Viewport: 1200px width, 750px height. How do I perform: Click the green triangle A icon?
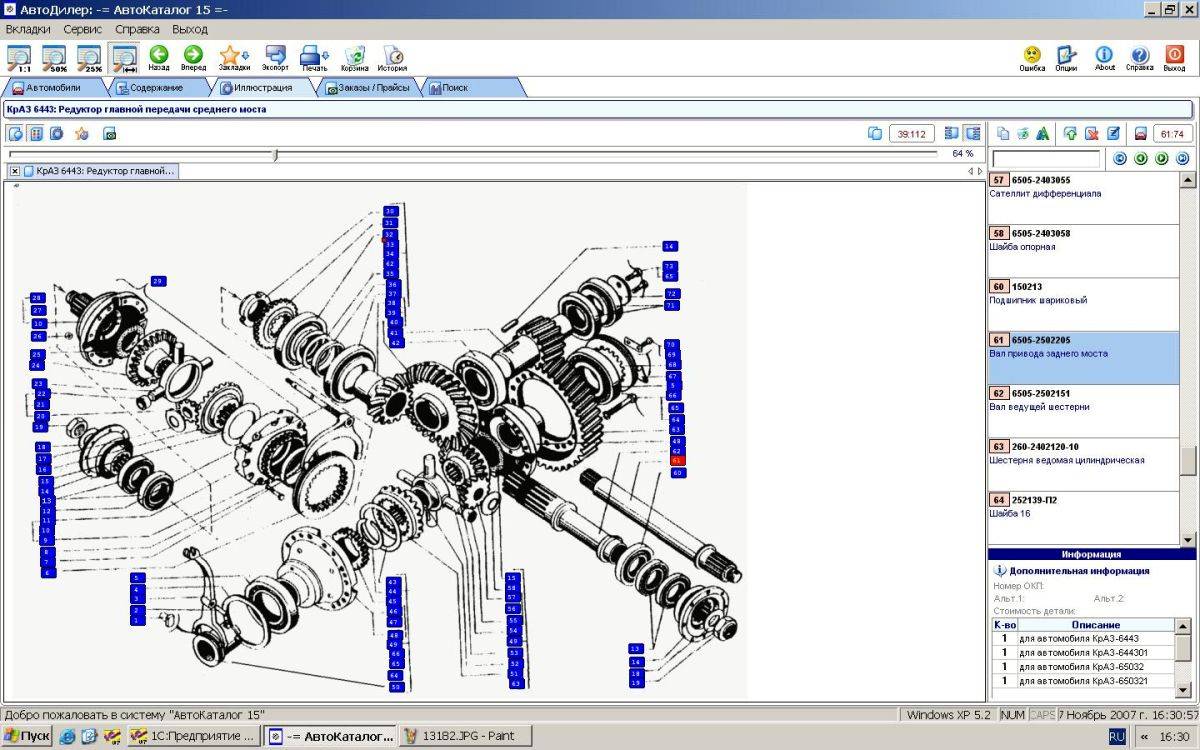click(1042, 133)
